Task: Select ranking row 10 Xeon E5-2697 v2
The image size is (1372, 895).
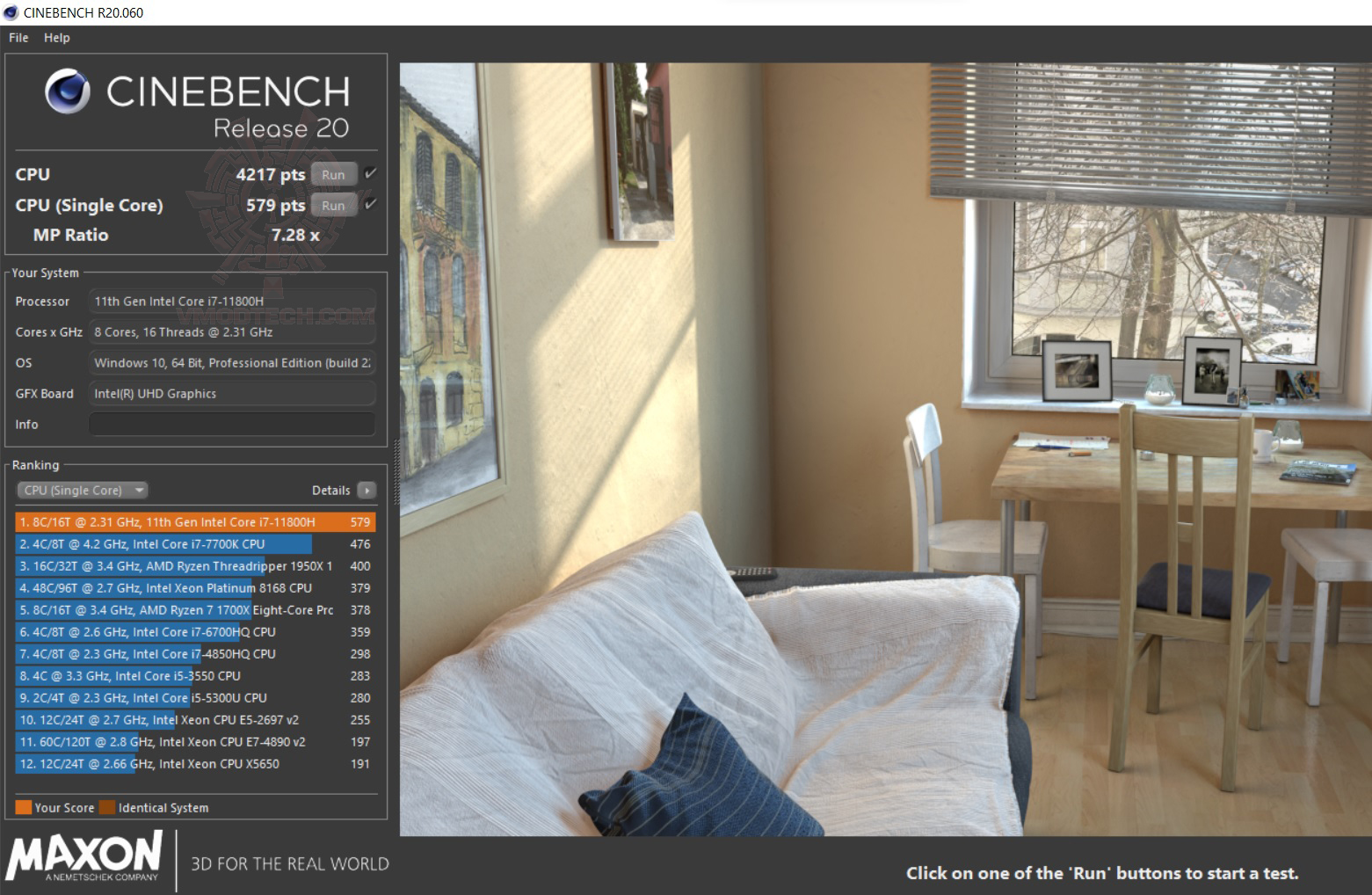Action: pos(195,720)
